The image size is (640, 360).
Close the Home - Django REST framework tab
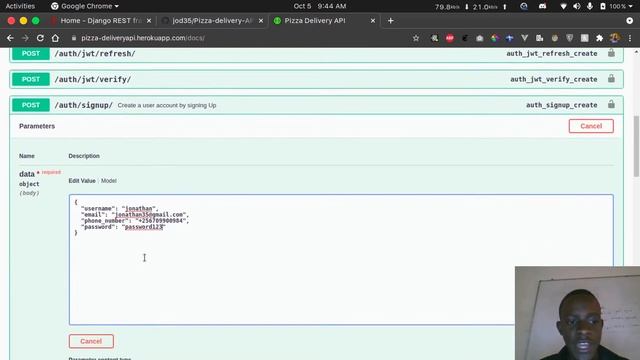[149, 20]
